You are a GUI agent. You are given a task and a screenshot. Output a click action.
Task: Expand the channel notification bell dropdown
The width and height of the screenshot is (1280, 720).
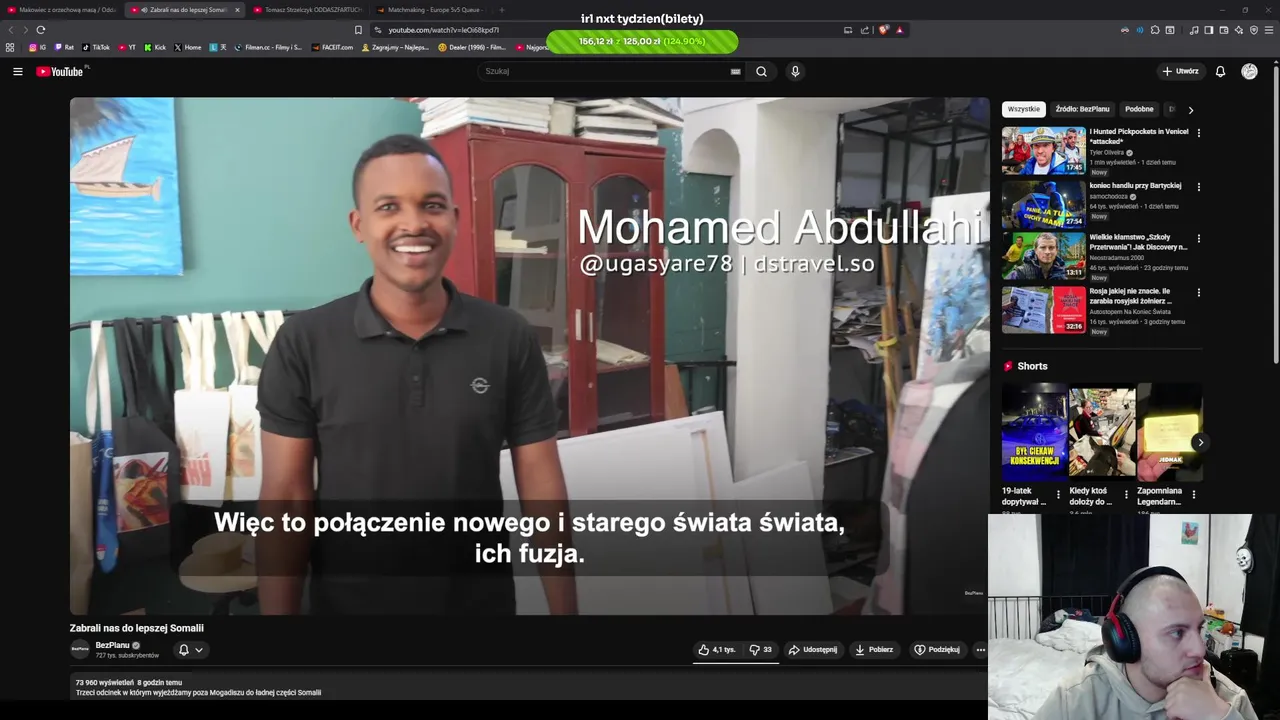190,650
